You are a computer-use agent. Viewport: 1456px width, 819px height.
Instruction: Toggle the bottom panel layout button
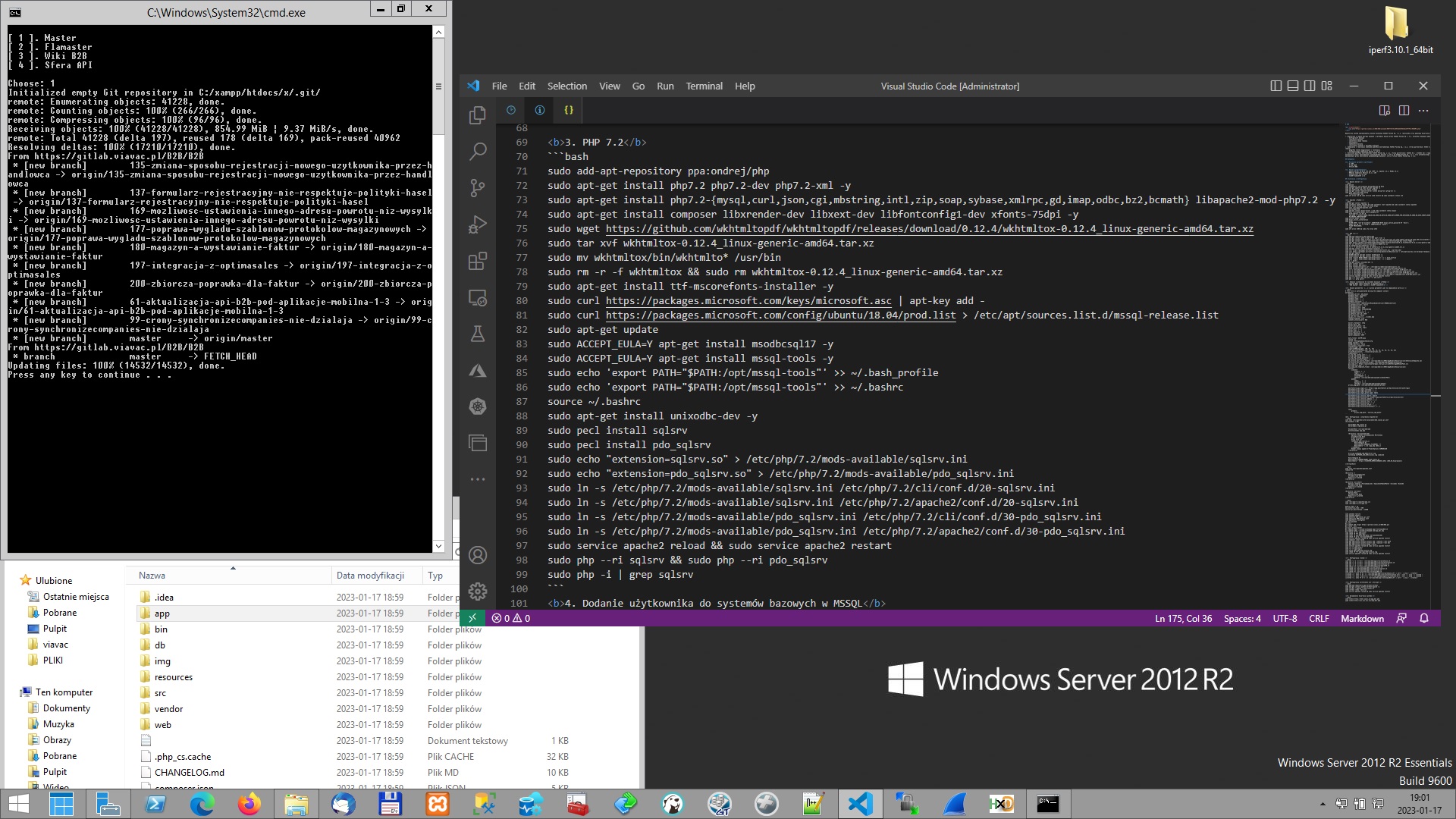point(1293,86)
